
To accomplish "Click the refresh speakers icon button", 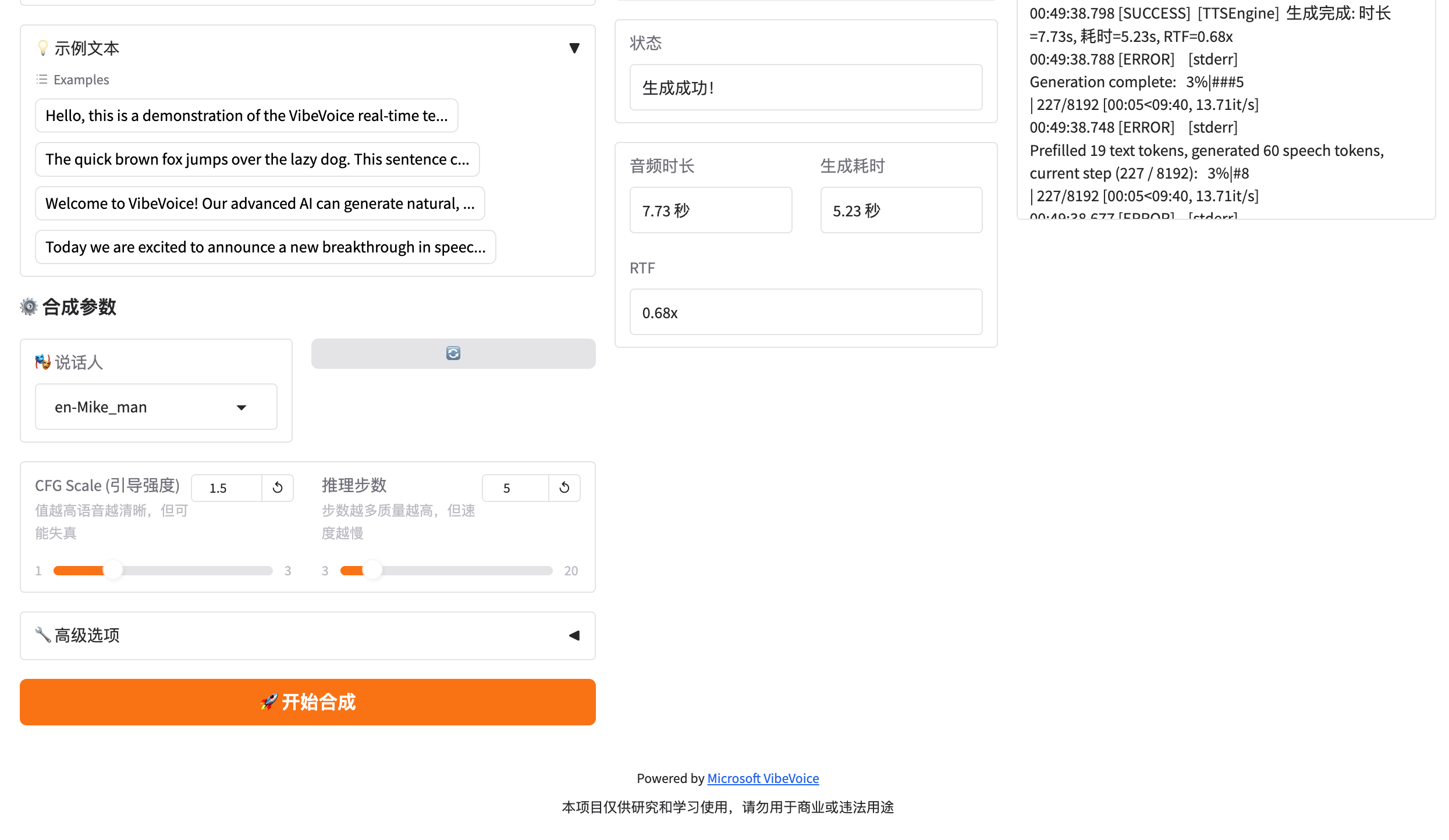I will (453, 353).
